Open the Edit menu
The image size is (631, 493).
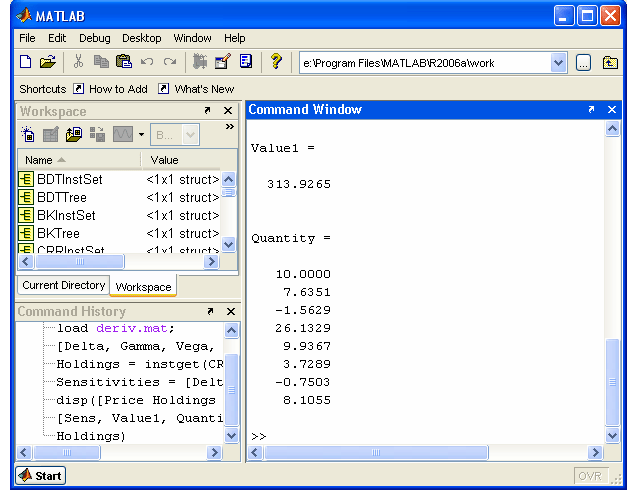pyautogui.click(x=57, y=38)
